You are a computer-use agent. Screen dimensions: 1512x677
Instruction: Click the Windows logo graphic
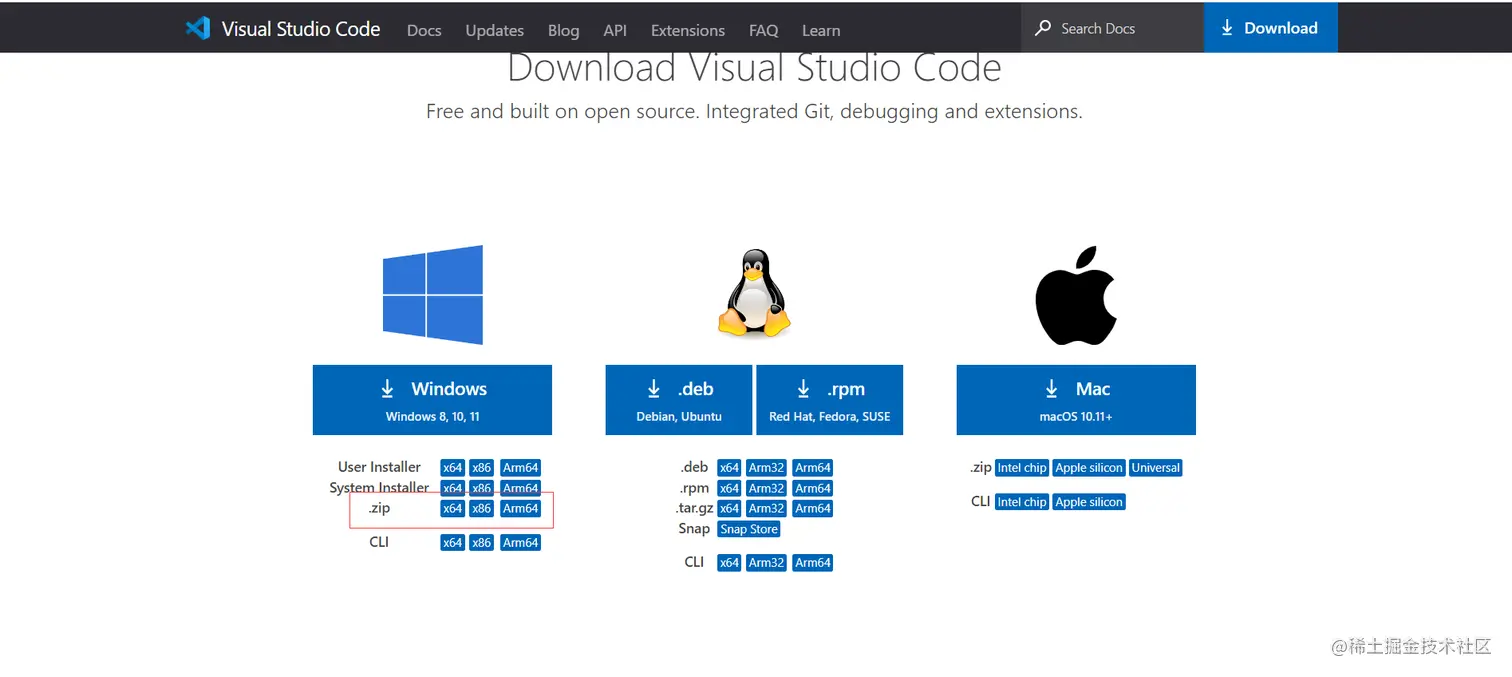(x=433, y=295)
